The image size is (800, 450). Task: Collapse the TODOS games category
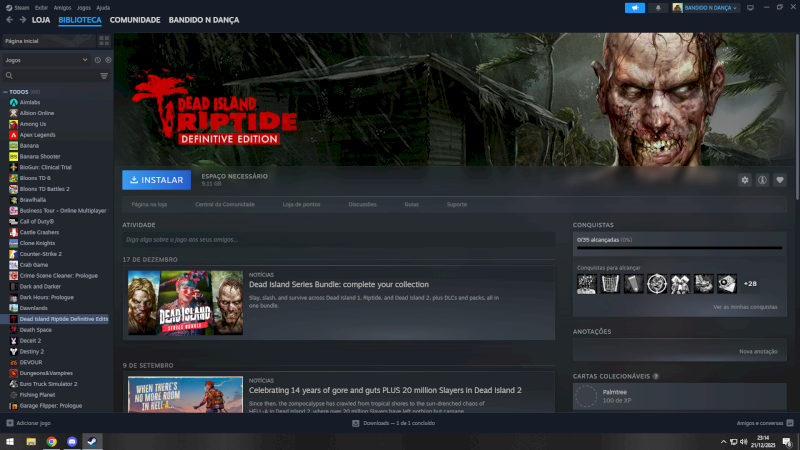click(x=5, y=91)
